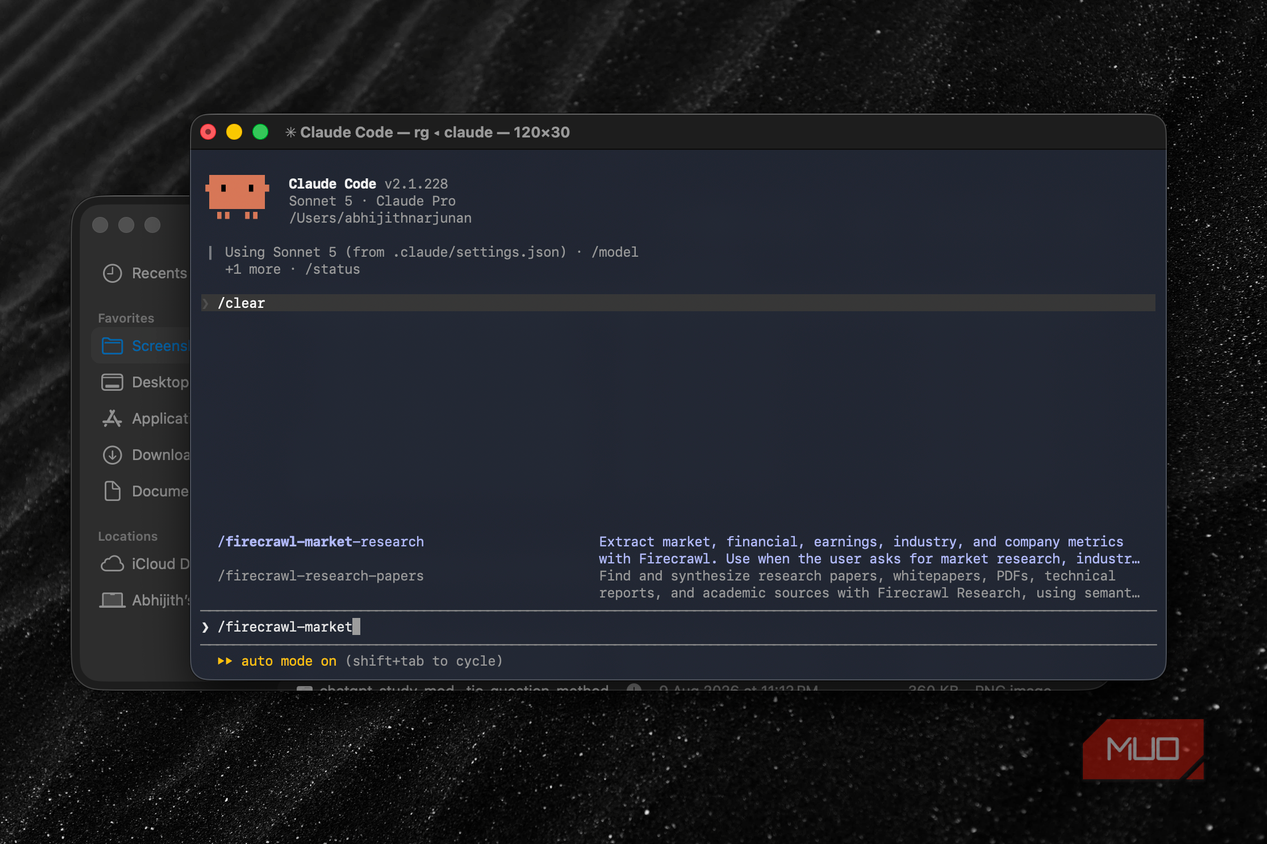Click the Recents clock icon in Finder
Viewport: 1267px width, 844px height.
[x=113, y=273]
